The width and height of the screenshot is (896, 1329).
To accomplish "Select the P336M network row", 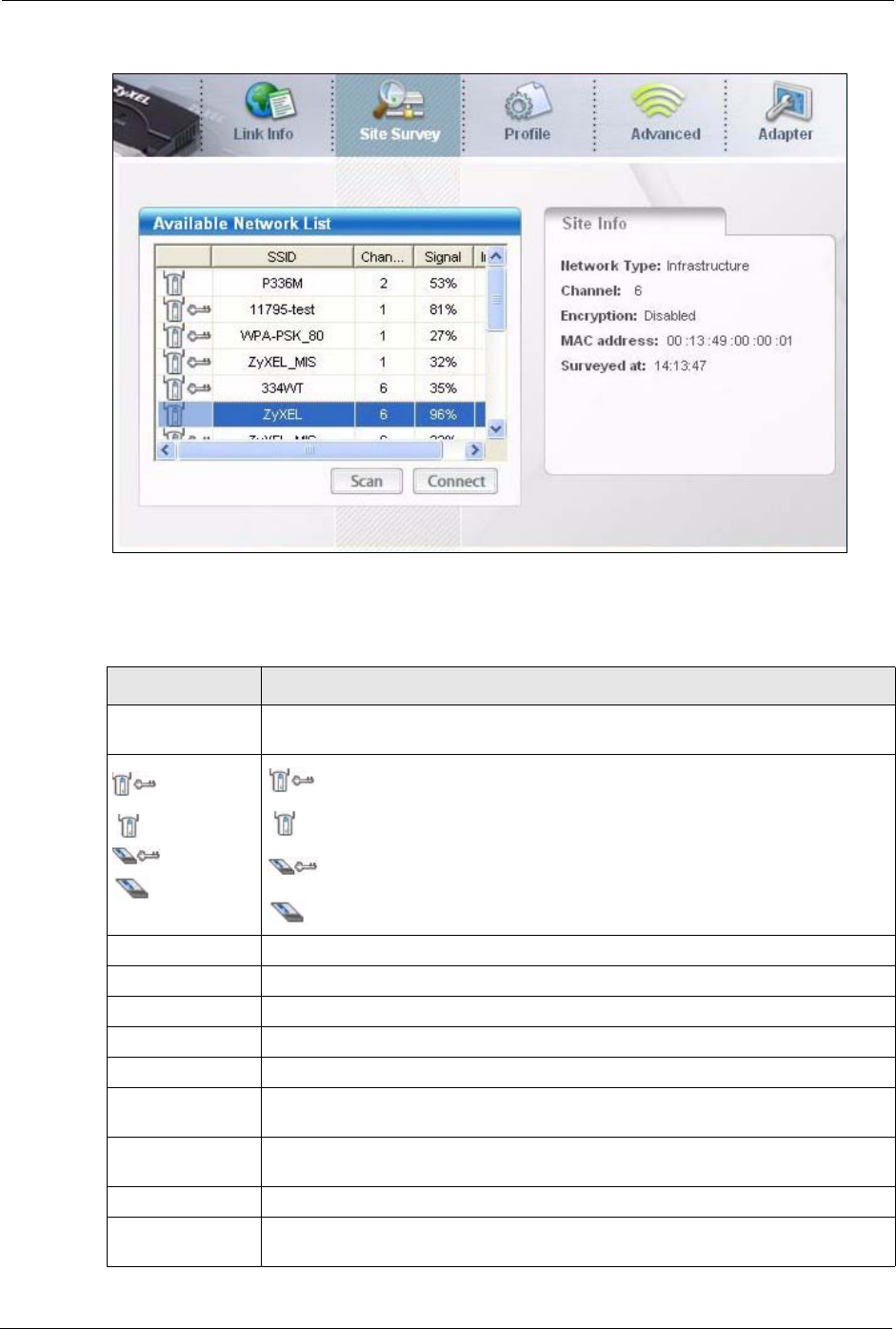I will click(x=321, y=283).
